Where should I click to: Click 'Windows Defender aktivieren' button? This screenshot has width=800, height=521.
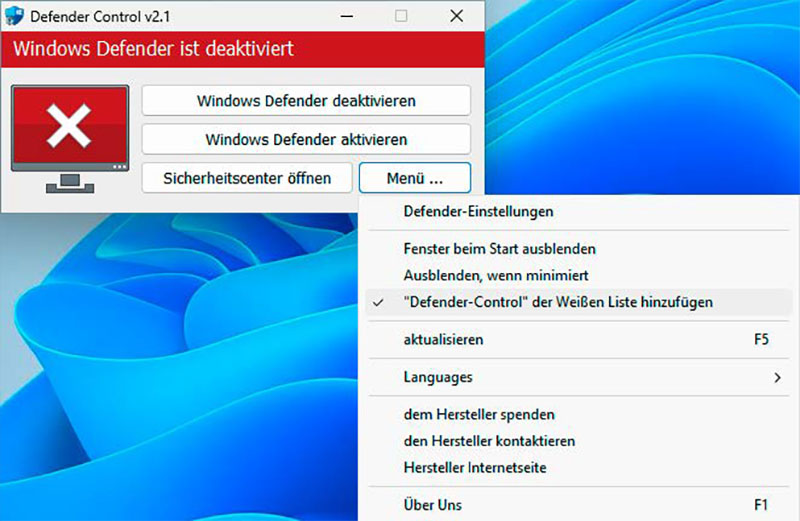306,139
